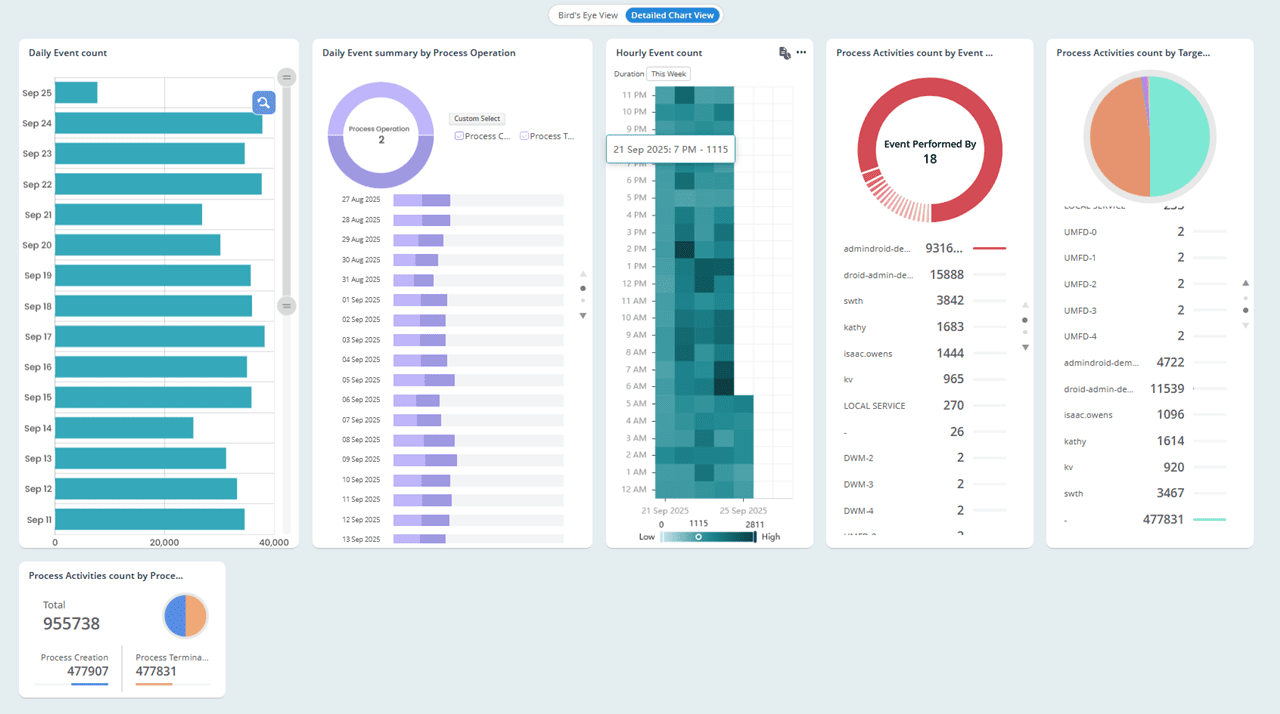Click the up arrow beside the Target process list
This screenshot has height=714, width=1280.
point(1245,283)
